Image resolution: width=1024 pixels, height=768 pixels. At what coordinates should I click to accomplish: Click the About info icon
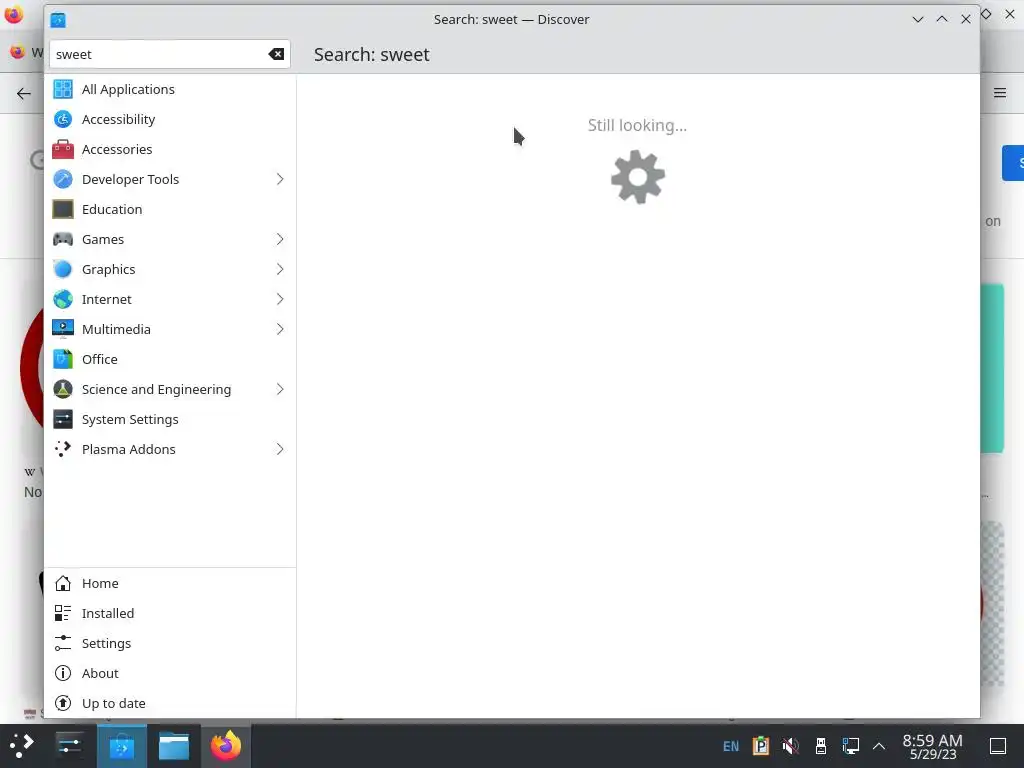(x=63, y=674)
